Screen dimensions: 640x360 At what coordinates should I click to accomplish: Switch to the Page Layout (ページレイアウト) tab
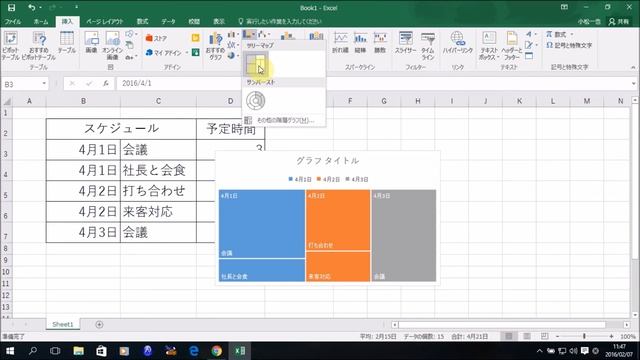click(x=104, y=21)
